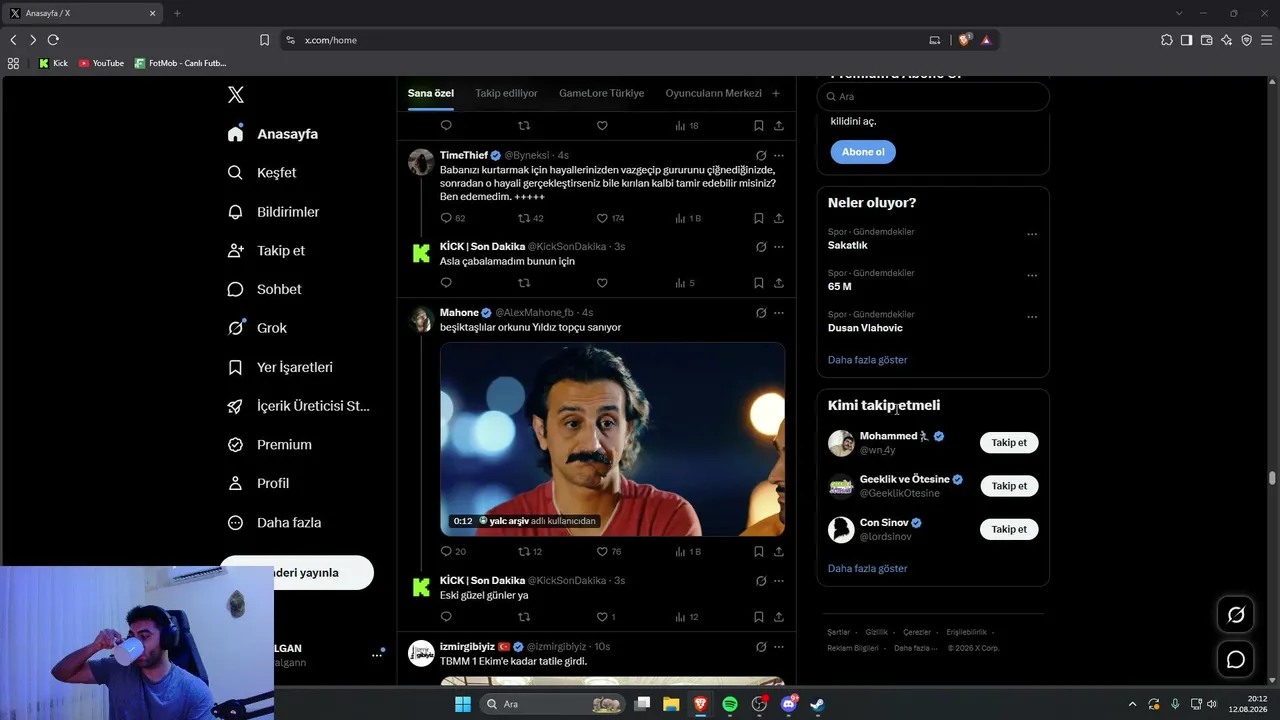The height and width of the screenshot is (720, 1280).
Task: Open Discord from the taskbar
Action: [788, 704]
